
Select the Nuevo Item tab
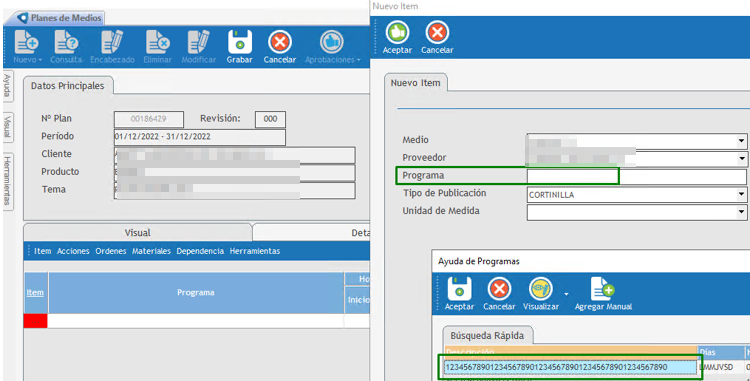coord(415,83)
